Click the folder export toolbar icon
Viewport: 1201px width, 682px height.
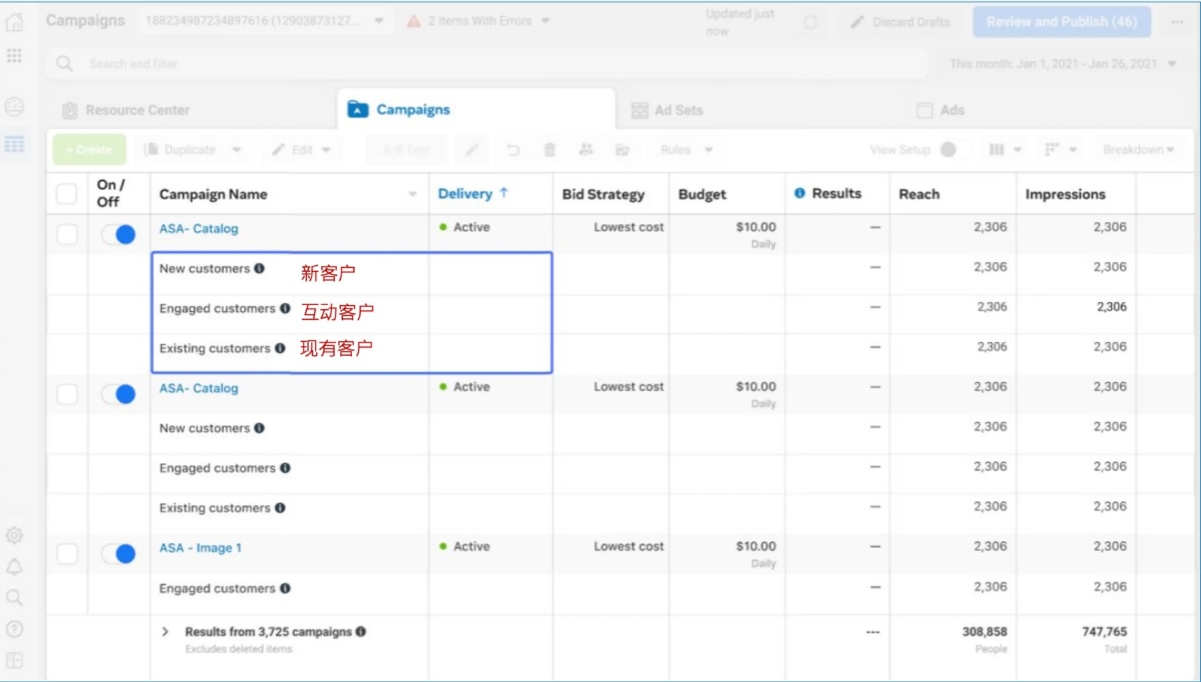[622, 150]
